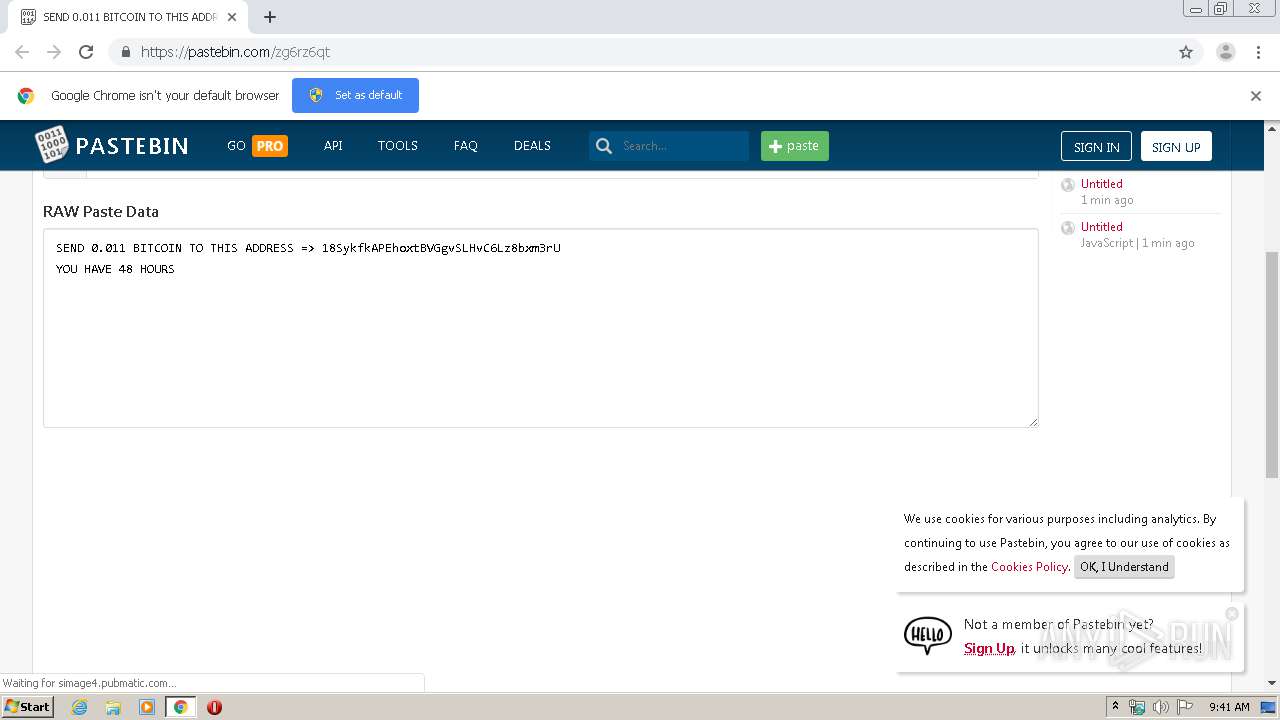
Task: Click the search magnifier icon
Action: tap(603, 146)
